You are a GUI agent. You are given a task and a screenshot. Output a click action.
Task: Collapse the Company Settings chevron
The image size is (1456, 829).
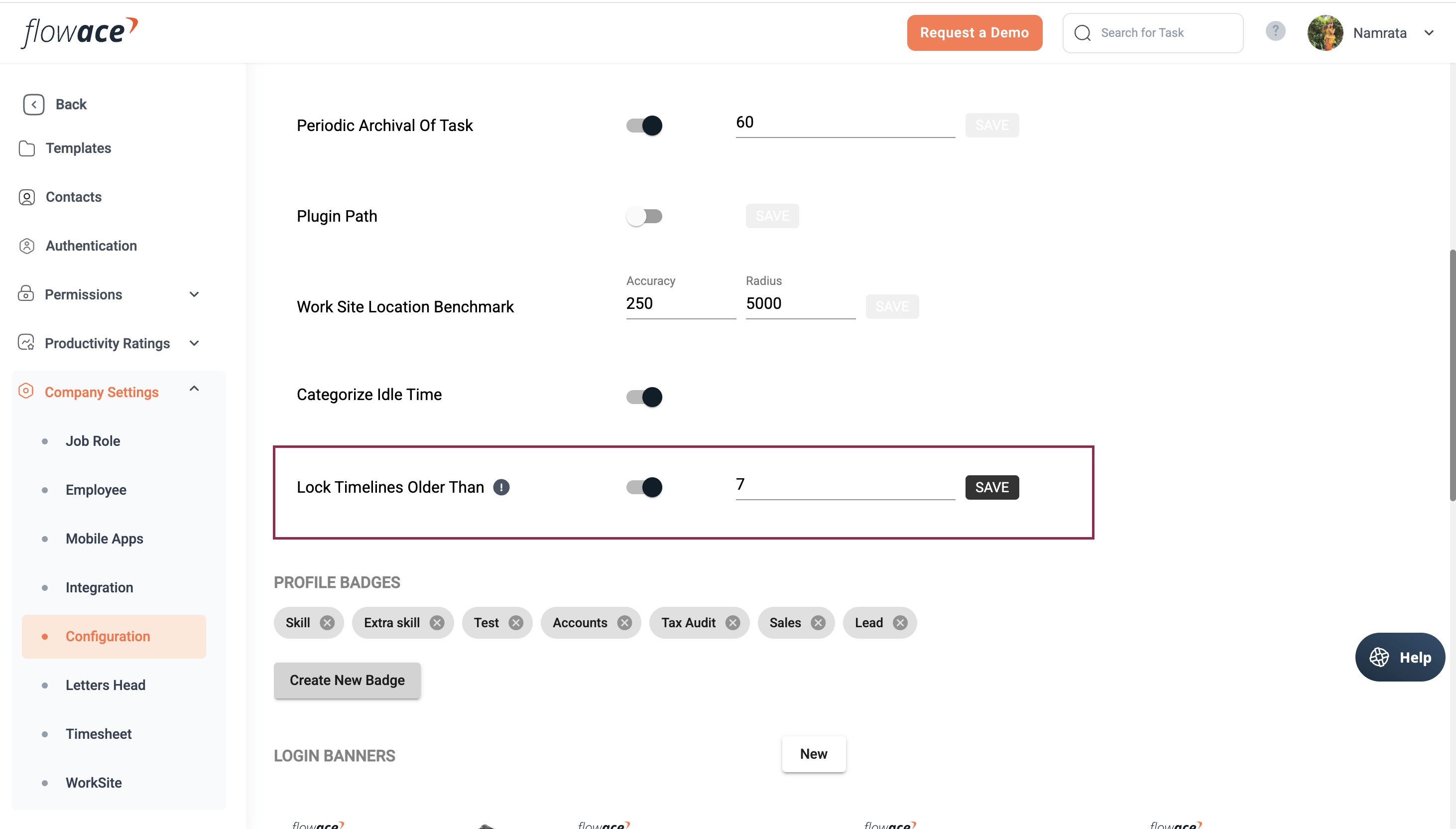(194, 389)
